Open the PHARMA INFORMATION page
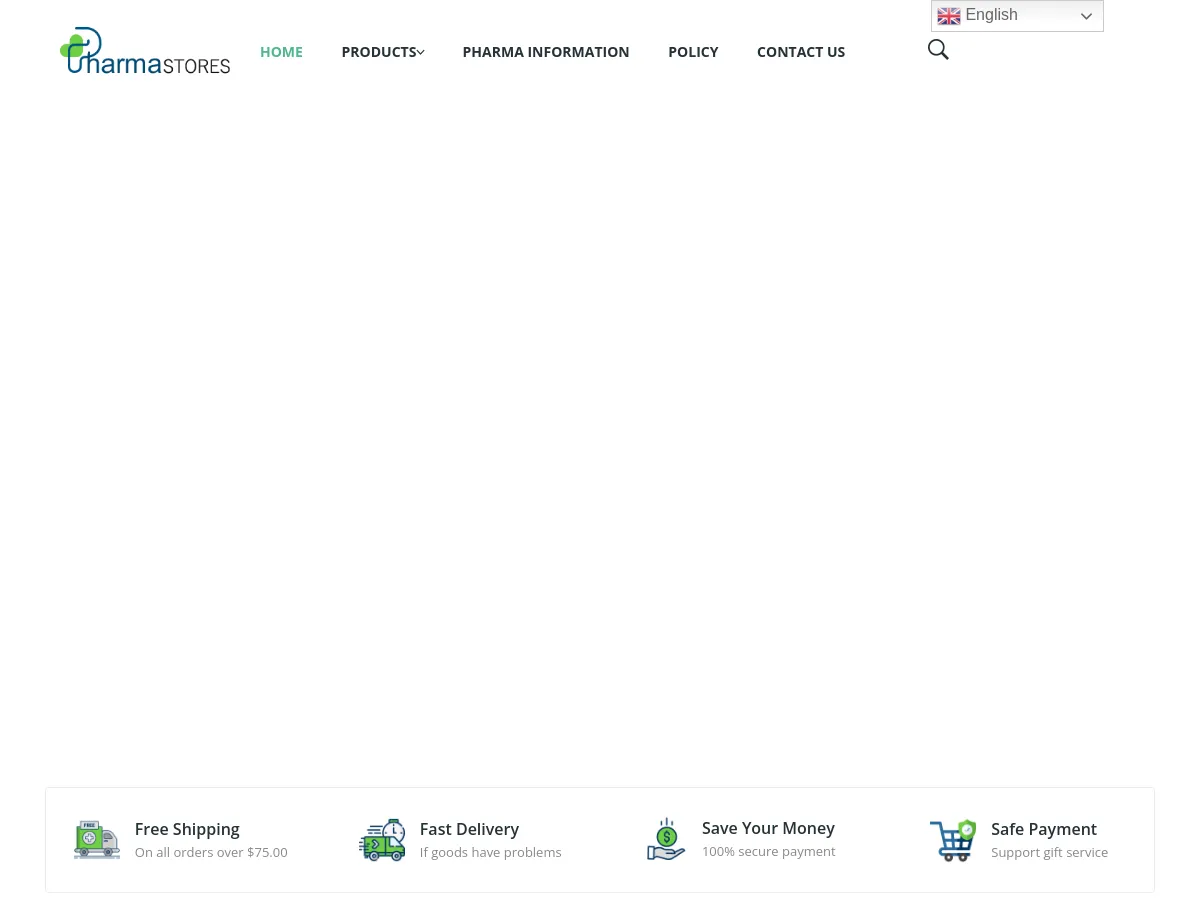The width and height of the screenshot is (1200, 900). 545,51
